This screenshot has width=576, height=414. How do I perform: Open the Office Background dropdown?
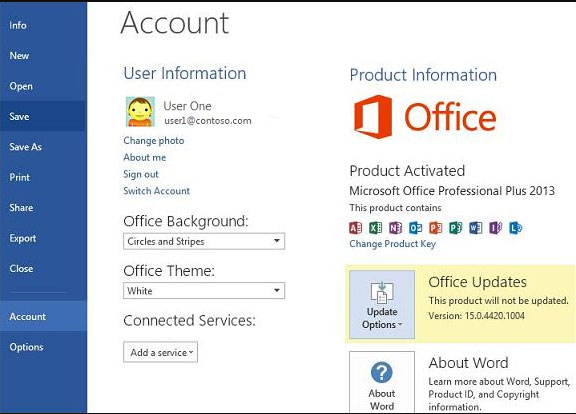click(x=204, y=241)
